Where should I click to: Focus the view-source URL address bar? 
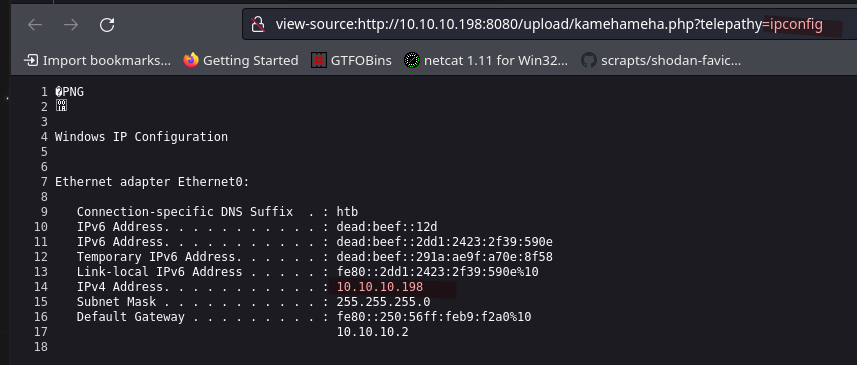549,25
